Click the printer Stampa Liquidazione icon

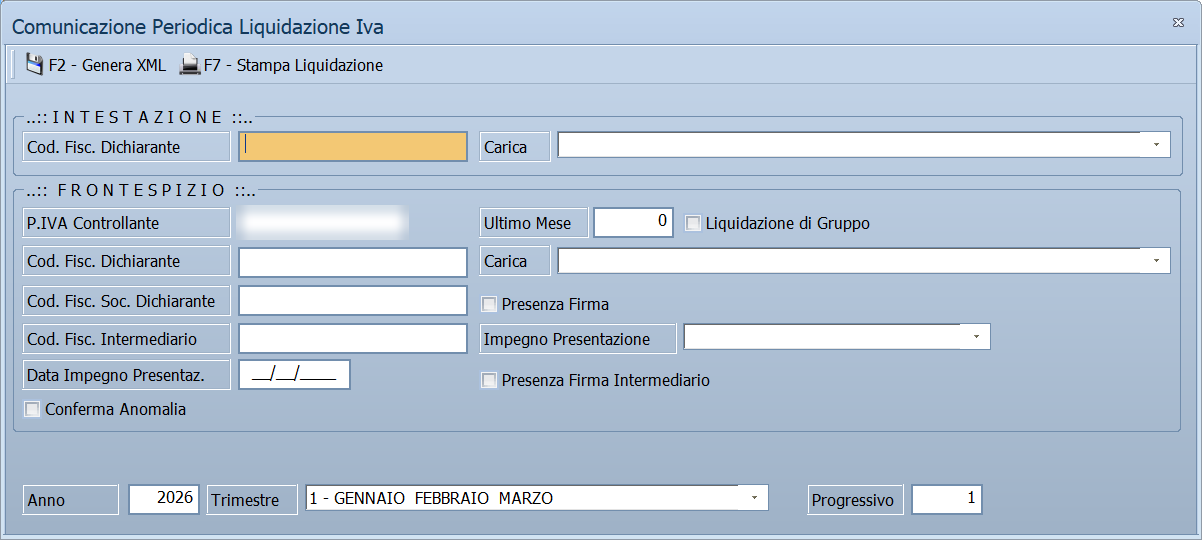(x=189, y=65)
